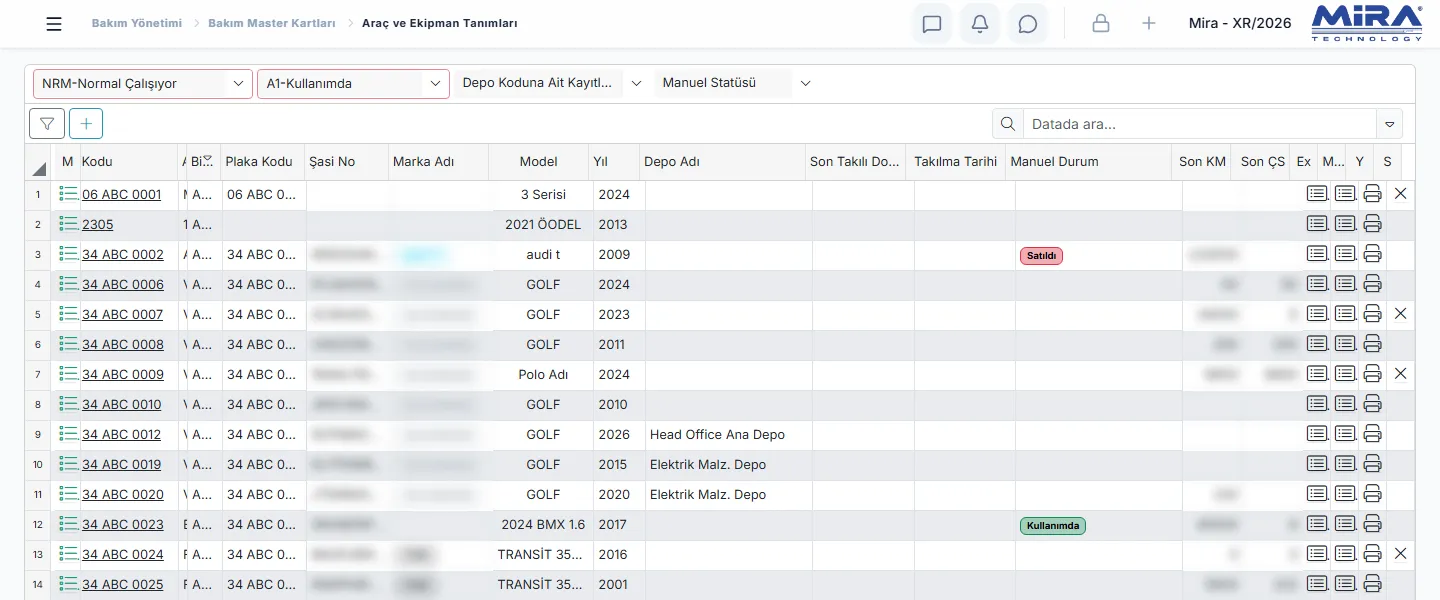Click the X icon on 34 ABC 0024 row

coord(1401,554)
